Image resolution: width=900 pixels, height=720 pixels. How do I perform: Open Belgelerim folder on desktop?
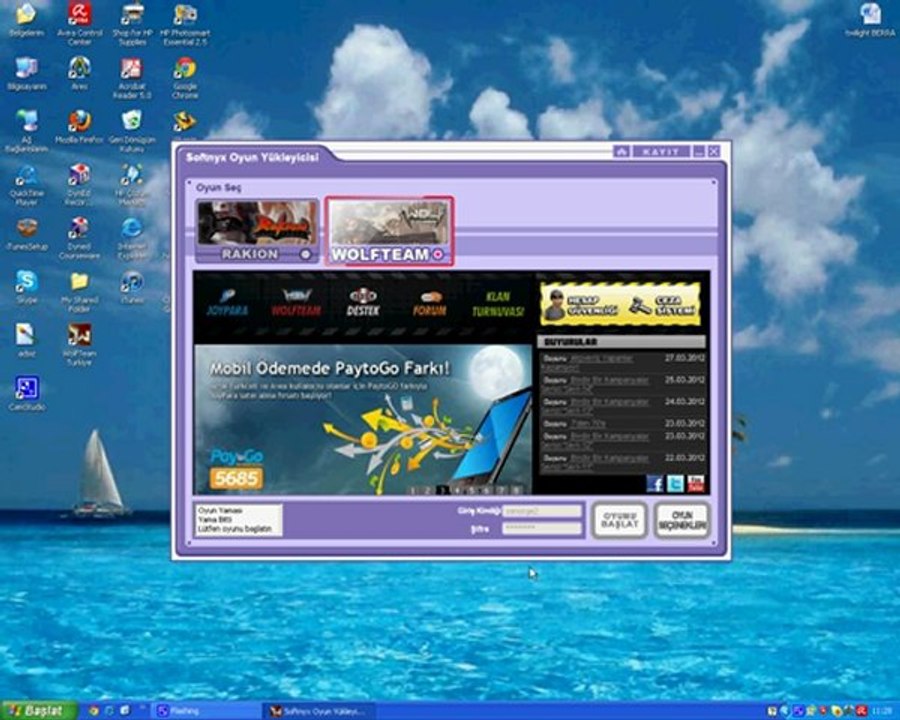(26, 20)
